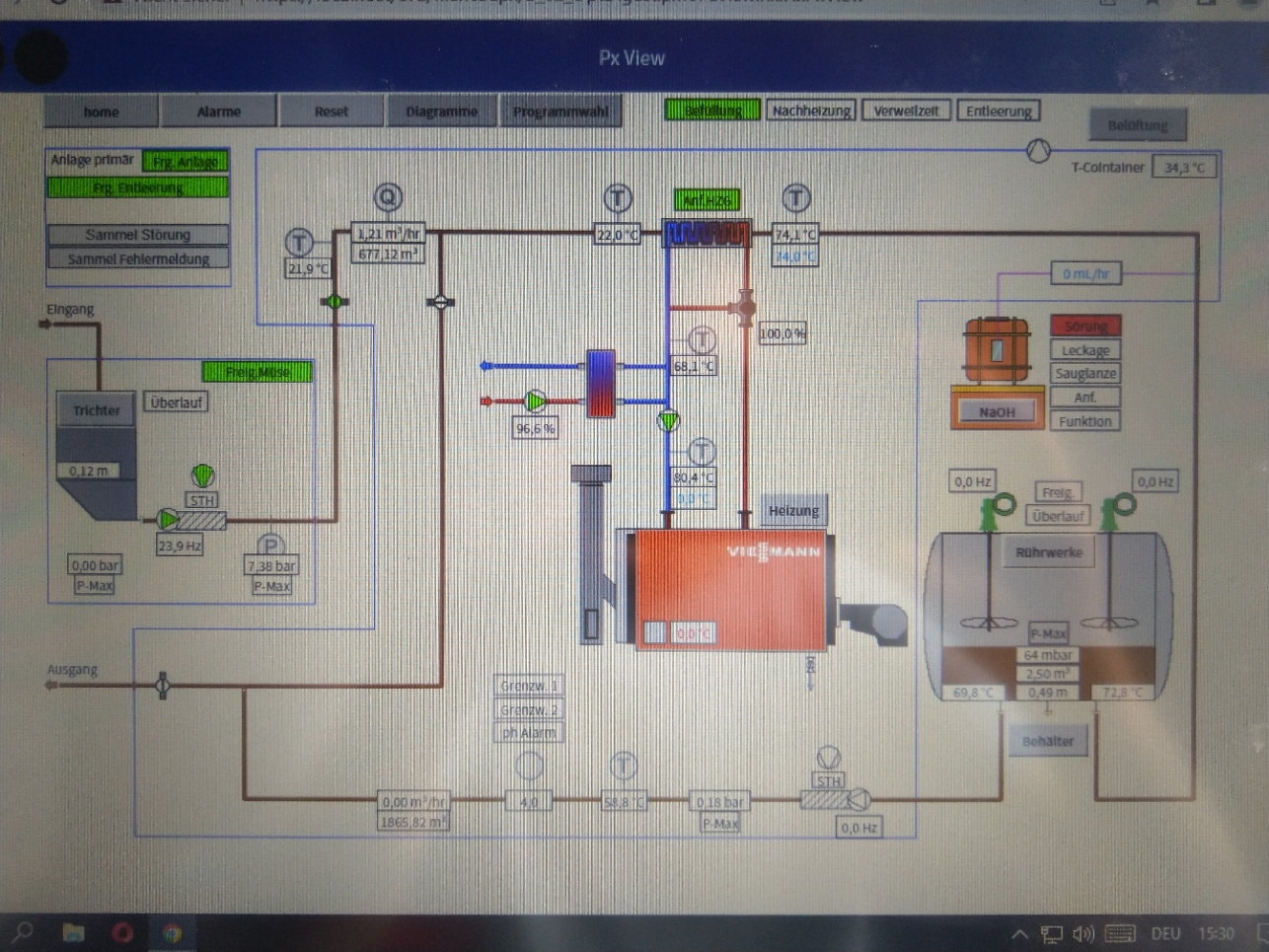Click the heat exchanger icon
1269x952 pixels.
(x=601, y=383)
